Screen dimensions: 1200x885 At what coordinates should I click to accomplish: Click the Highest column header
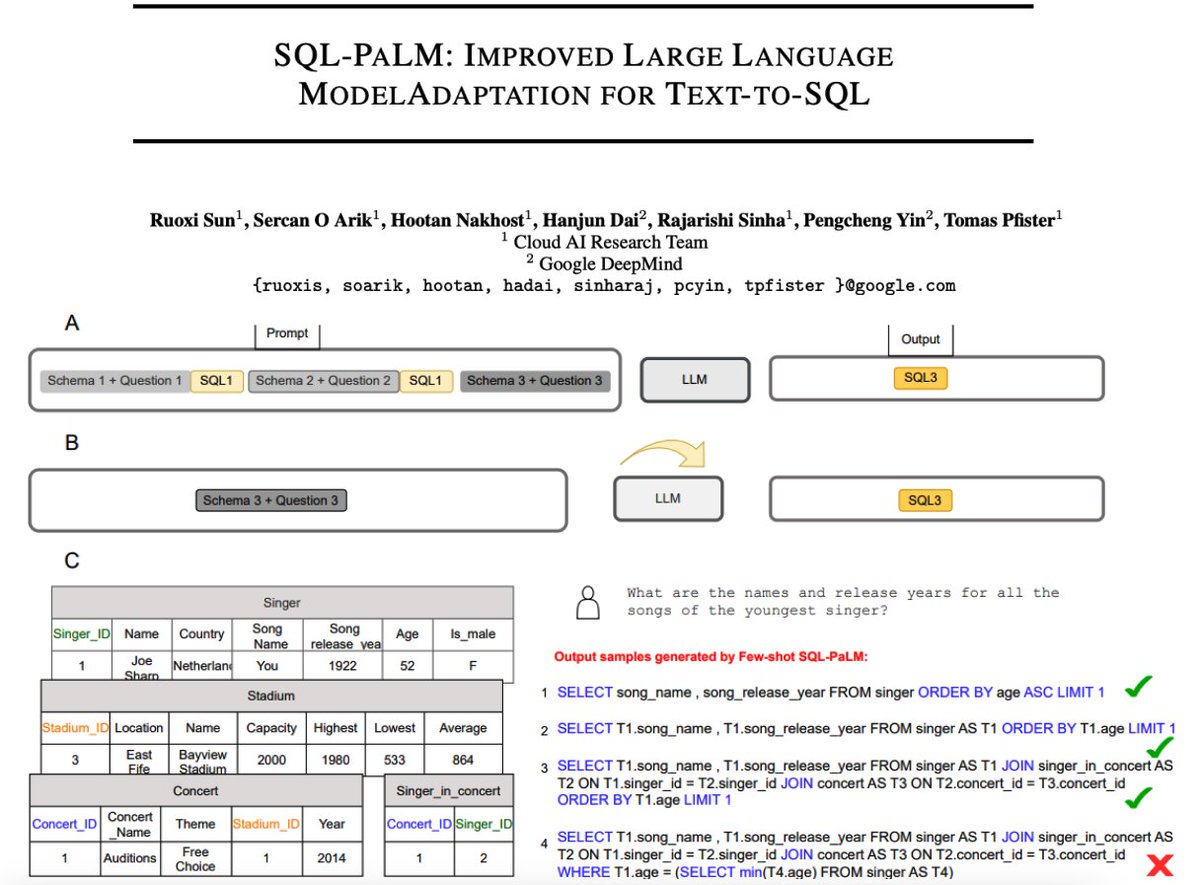click(335, 728)
